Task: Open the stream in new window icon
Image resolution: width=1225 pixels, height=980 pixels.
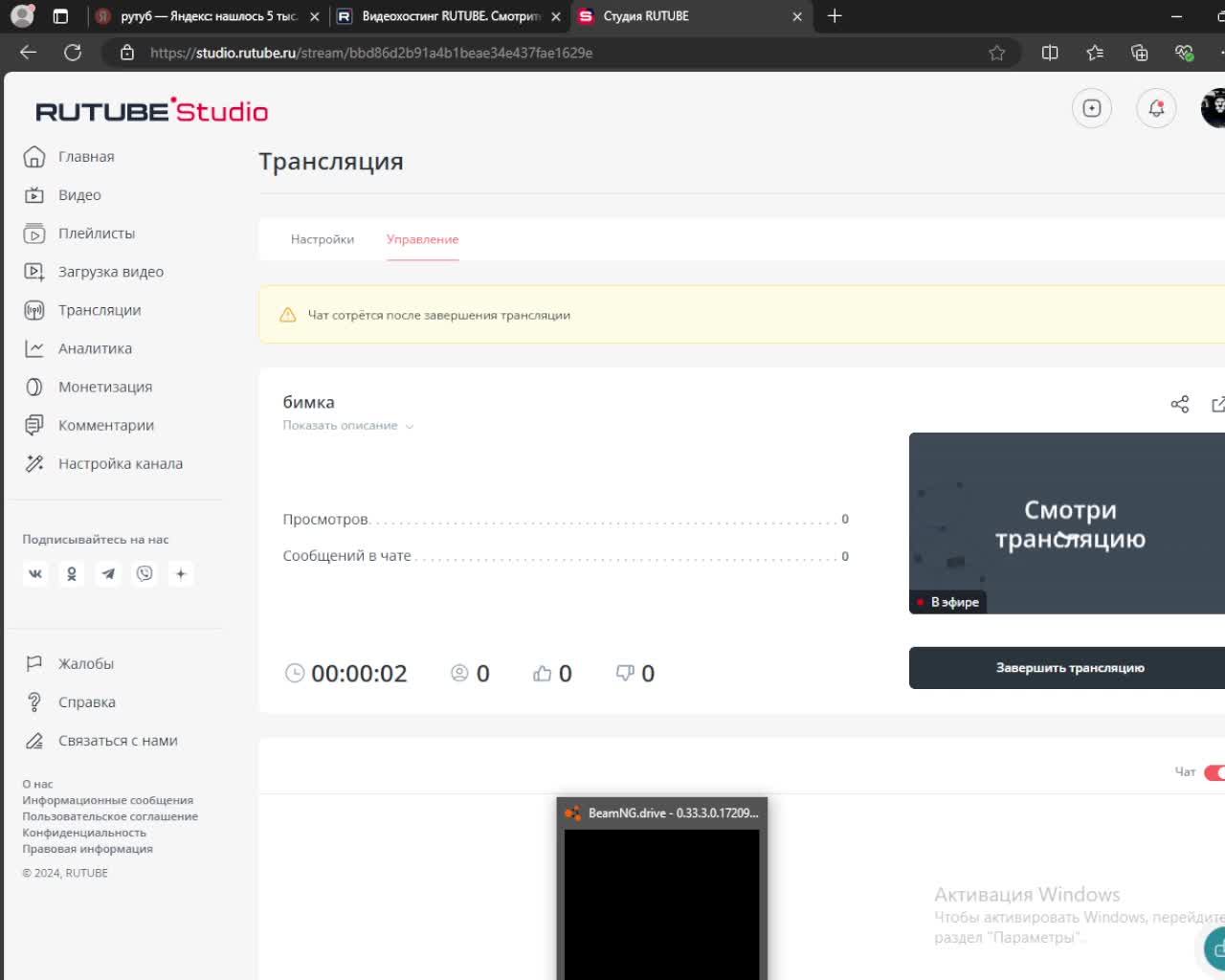Action: click(x=1218, y=404)
